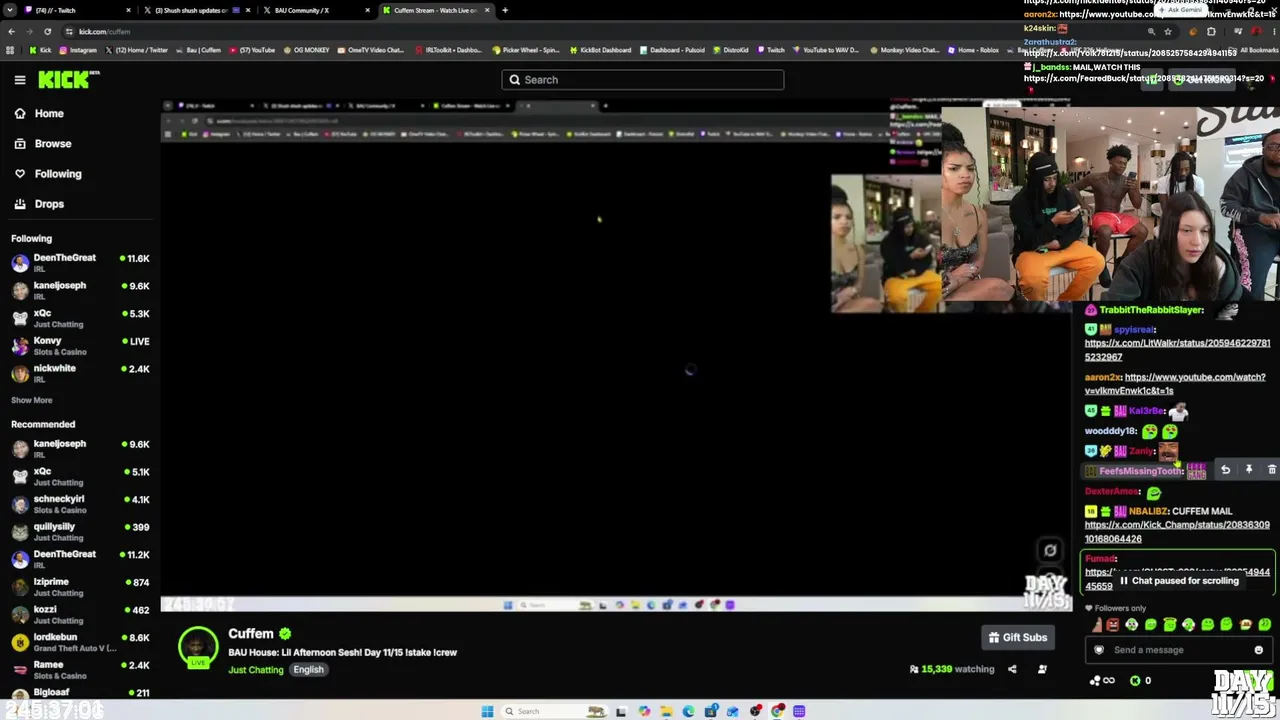Open aaron2x's YouTube link in chat
Image resolution: width=1280 pixels, height=720 pixels.
[1175, 384]
